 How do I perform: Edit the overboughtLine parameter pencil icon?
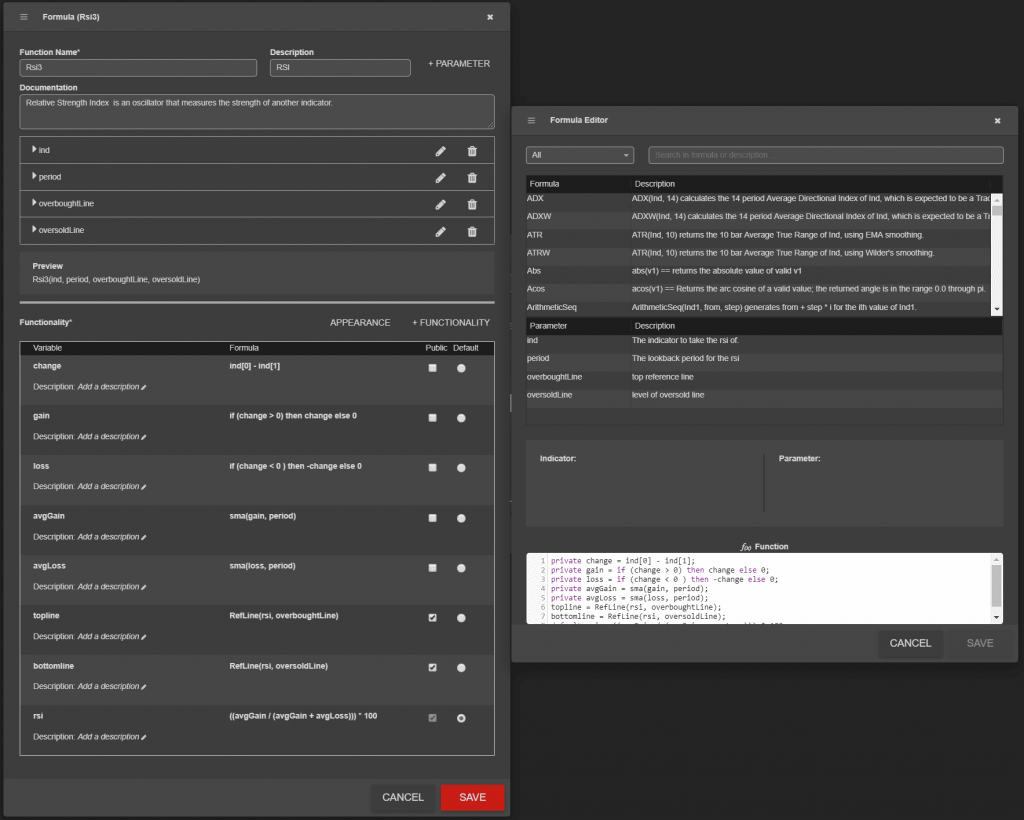click(441, 205)
